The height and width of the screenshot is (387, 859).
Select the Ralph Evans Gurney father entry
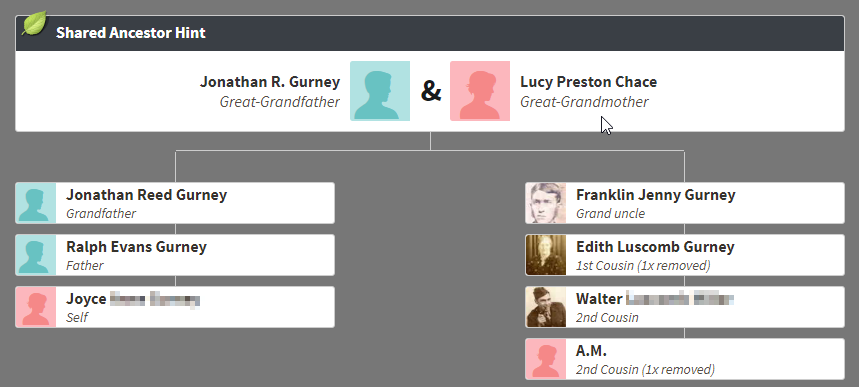click(x=175, y=255)
